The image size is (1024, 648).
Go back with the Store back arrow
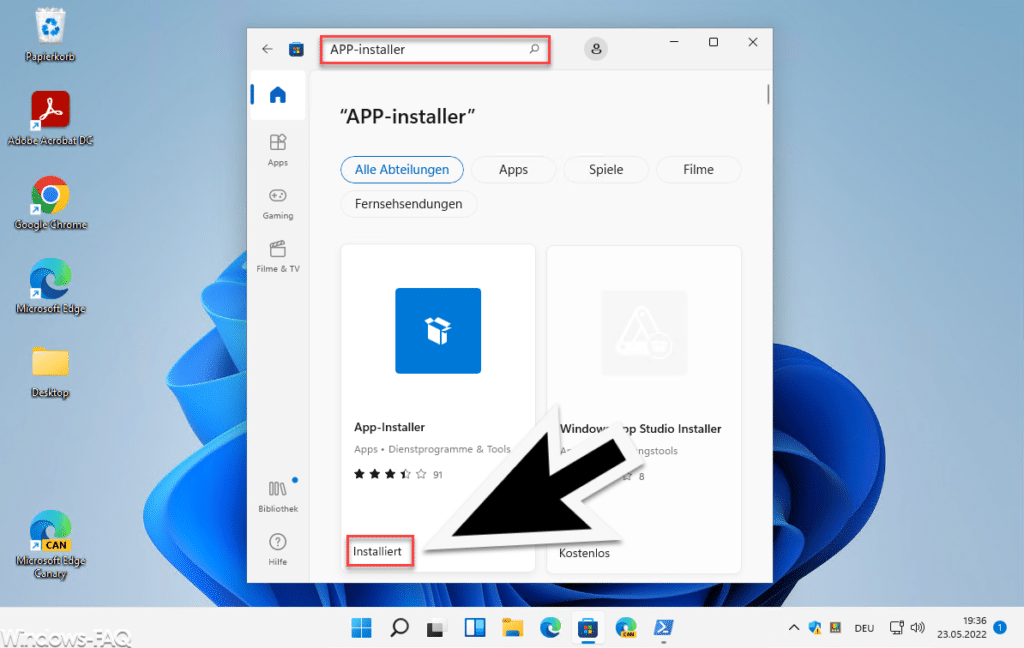267,49
